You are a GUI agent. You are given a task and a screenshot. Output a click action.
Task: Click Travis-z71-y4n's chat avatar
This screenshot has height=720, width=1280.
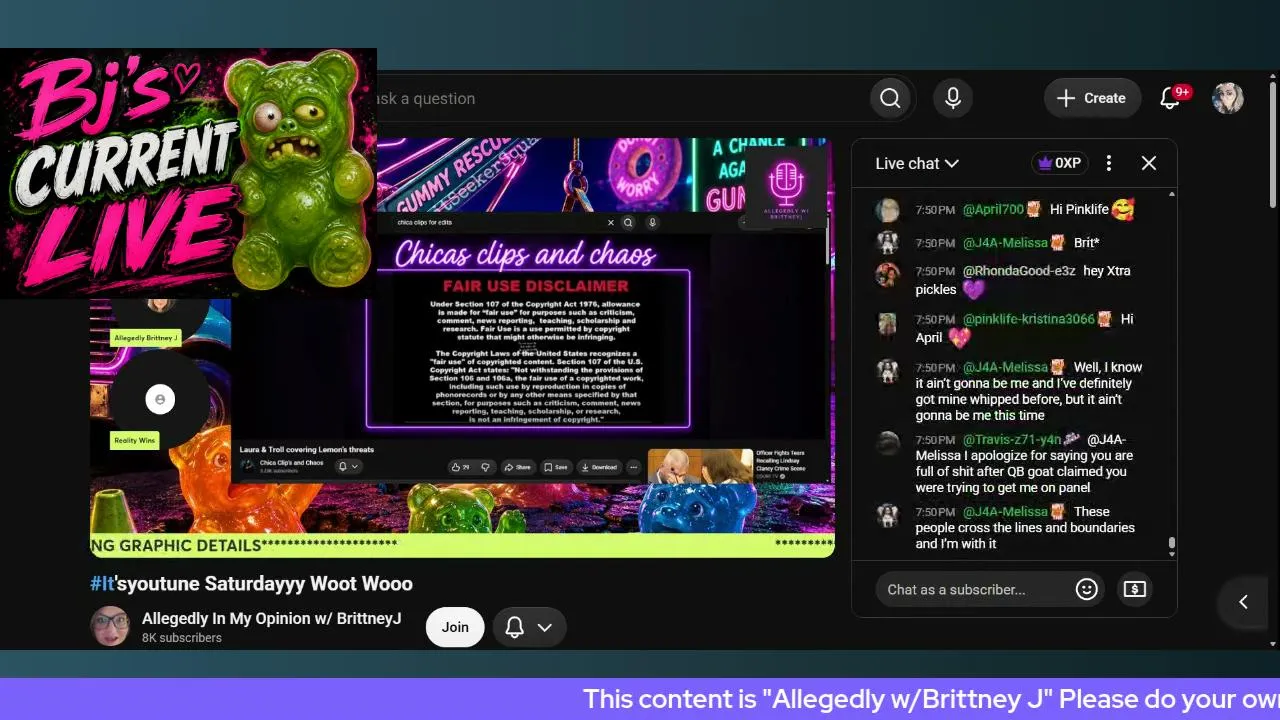coord(887,443)
